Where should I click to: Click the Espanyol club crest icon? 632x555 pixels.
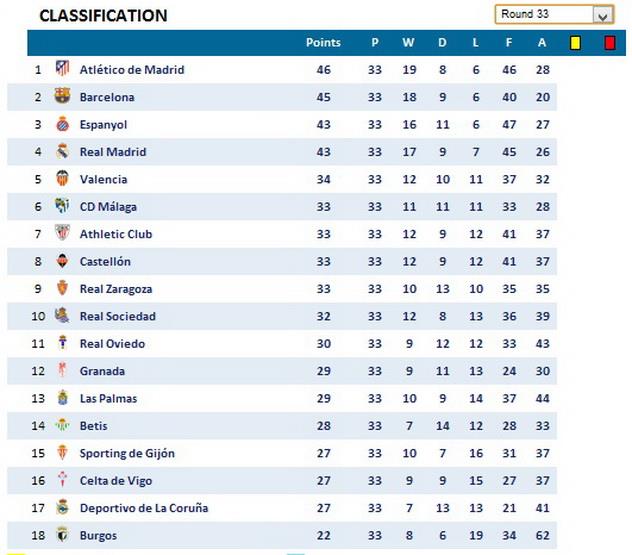click(63, 125)
